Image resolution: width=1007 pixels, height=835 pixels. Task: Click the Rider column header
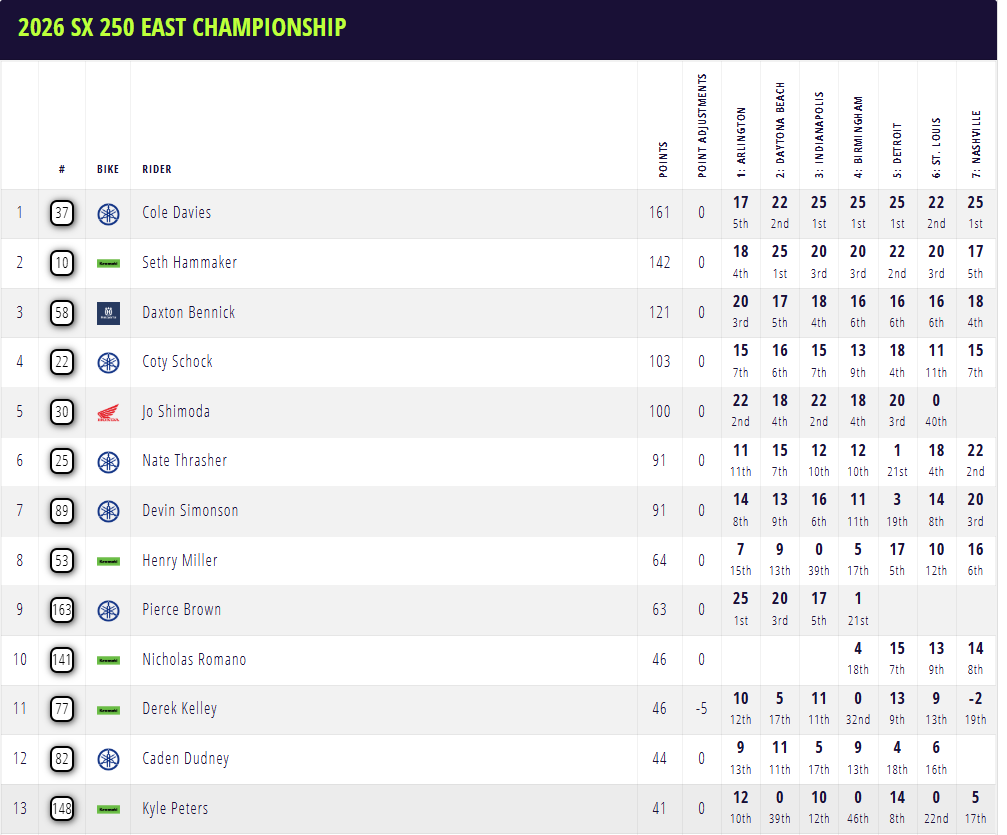point(157,169)
